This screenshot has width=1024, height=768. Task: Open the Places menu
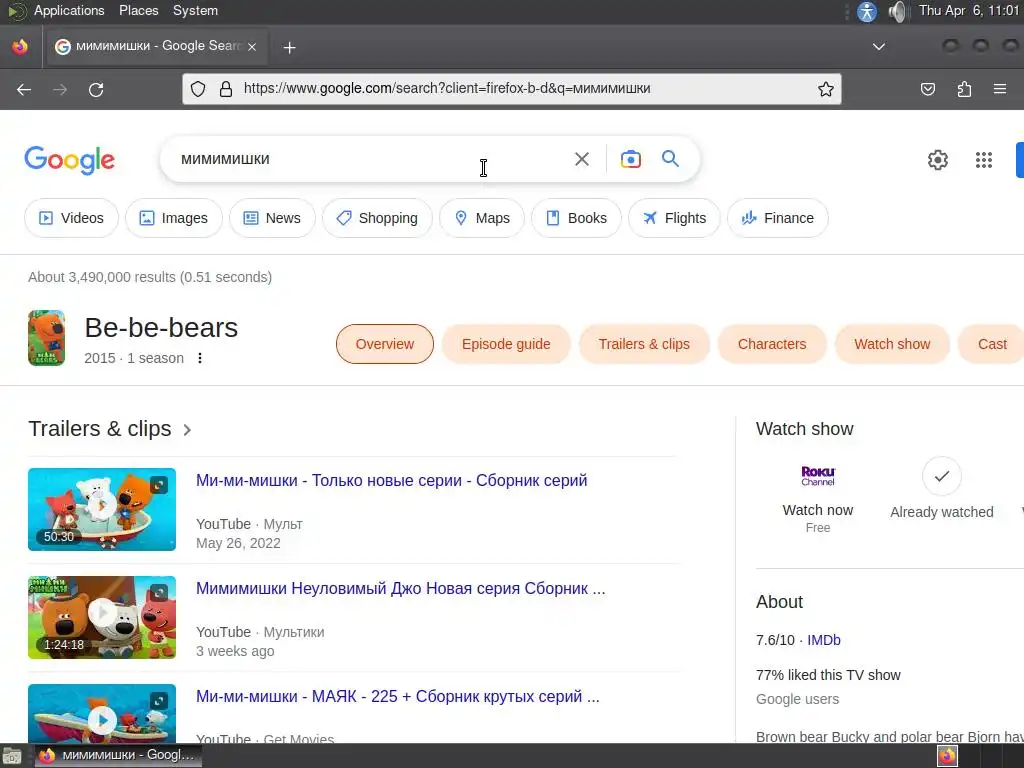click(138, 10)
